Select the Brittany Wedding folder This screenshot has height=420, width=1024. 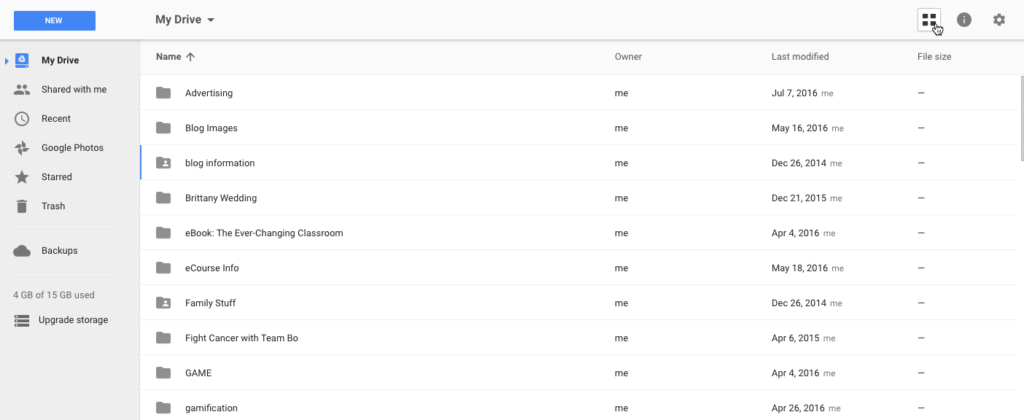[579, 198]
